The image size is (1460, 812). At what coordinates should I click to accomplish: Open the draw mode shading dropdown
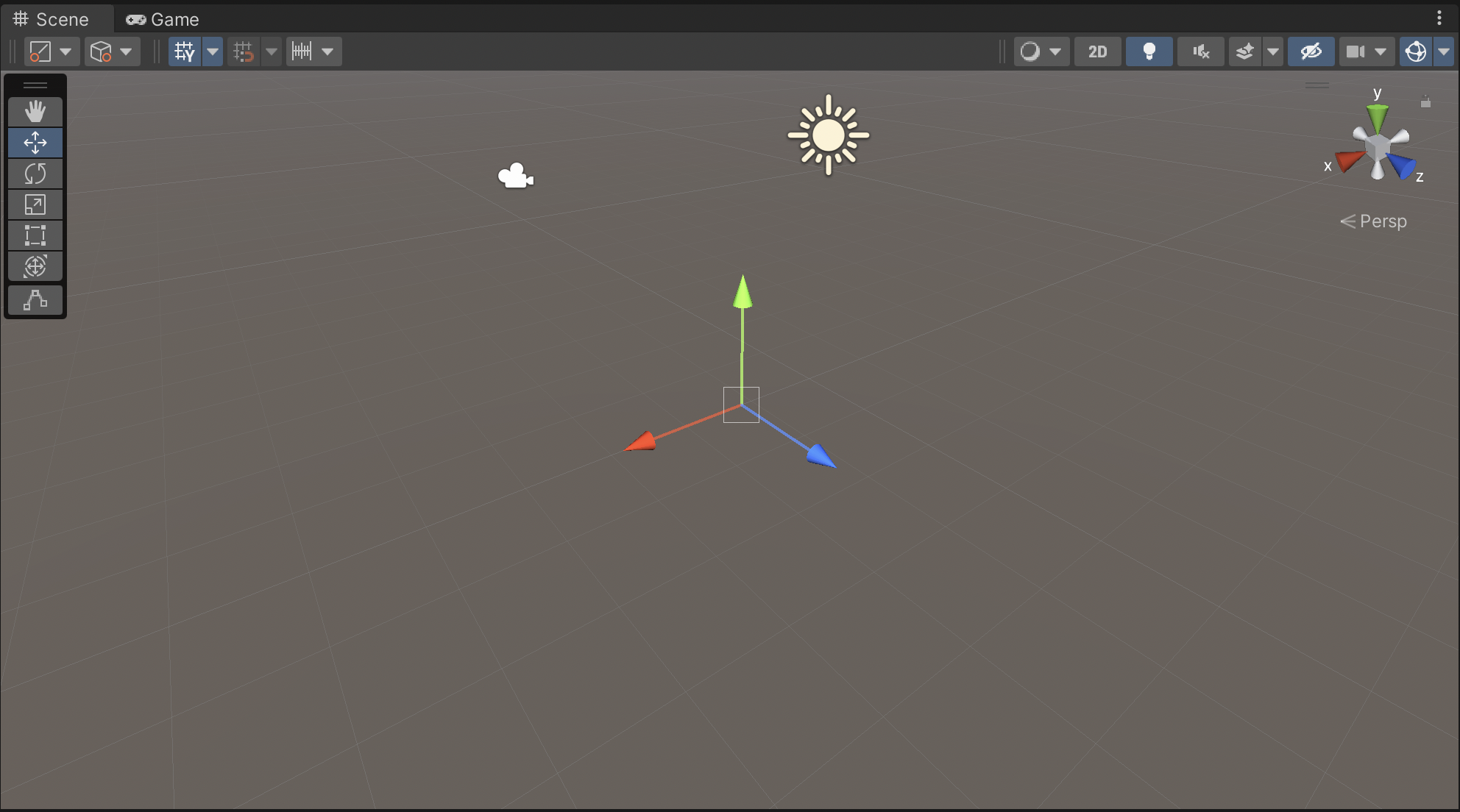1041,51
